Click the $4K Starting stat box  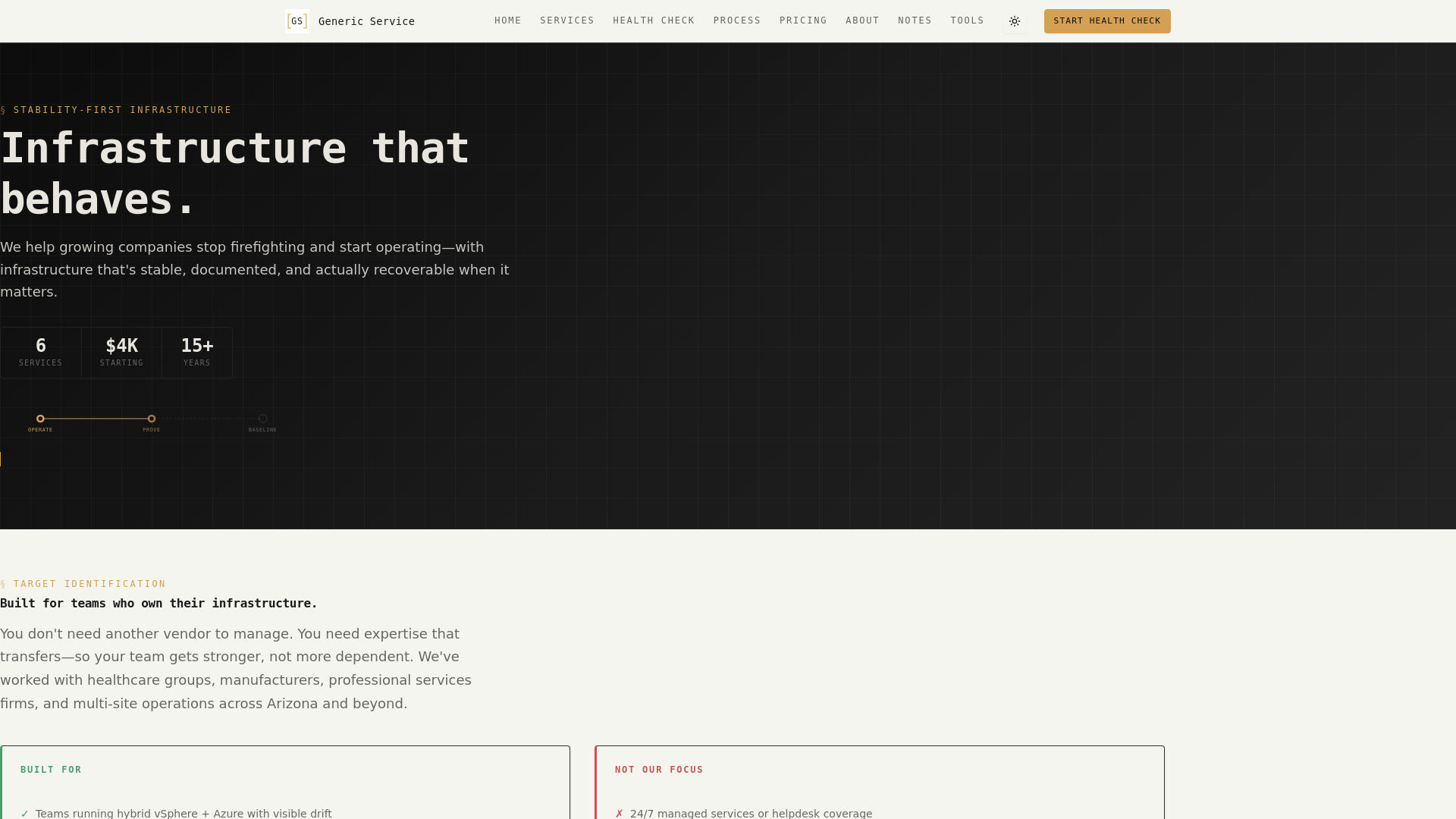(x=121, y=353)
